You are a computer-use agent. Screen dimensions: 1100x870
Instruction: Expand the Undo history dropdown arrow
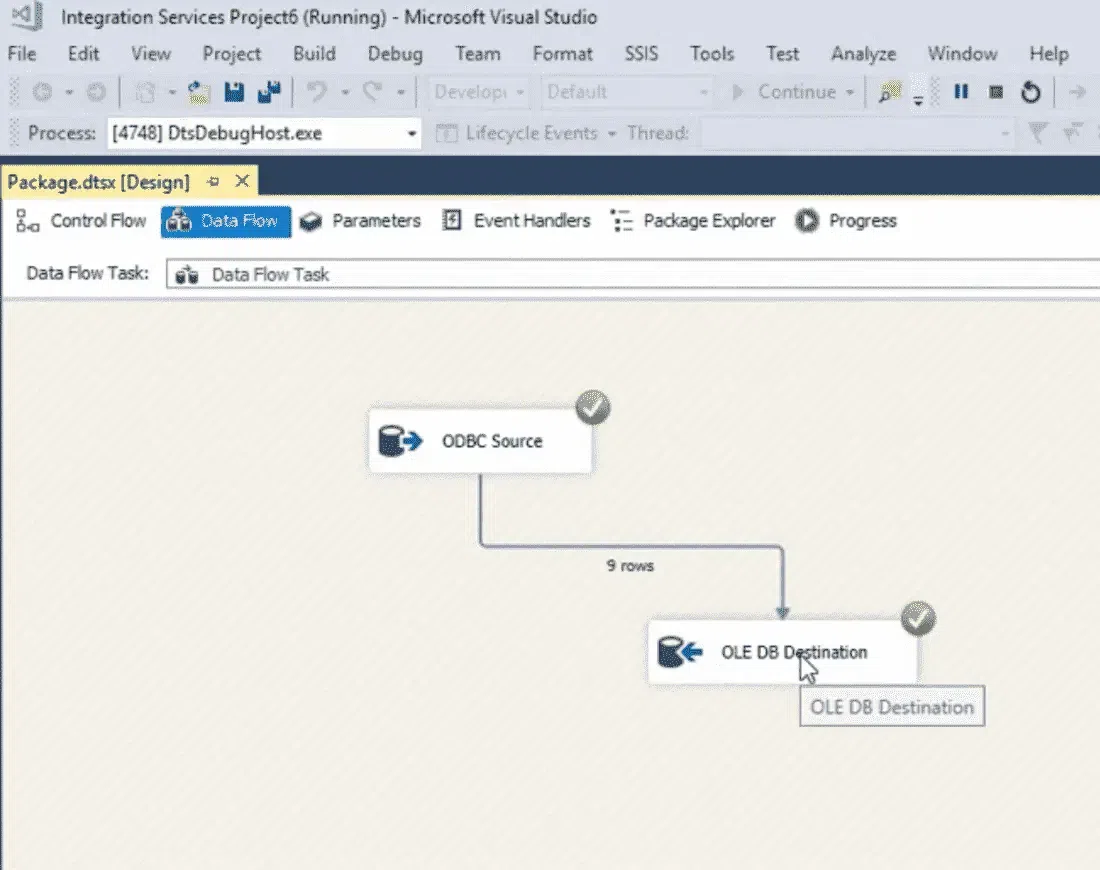pos(345,93)
